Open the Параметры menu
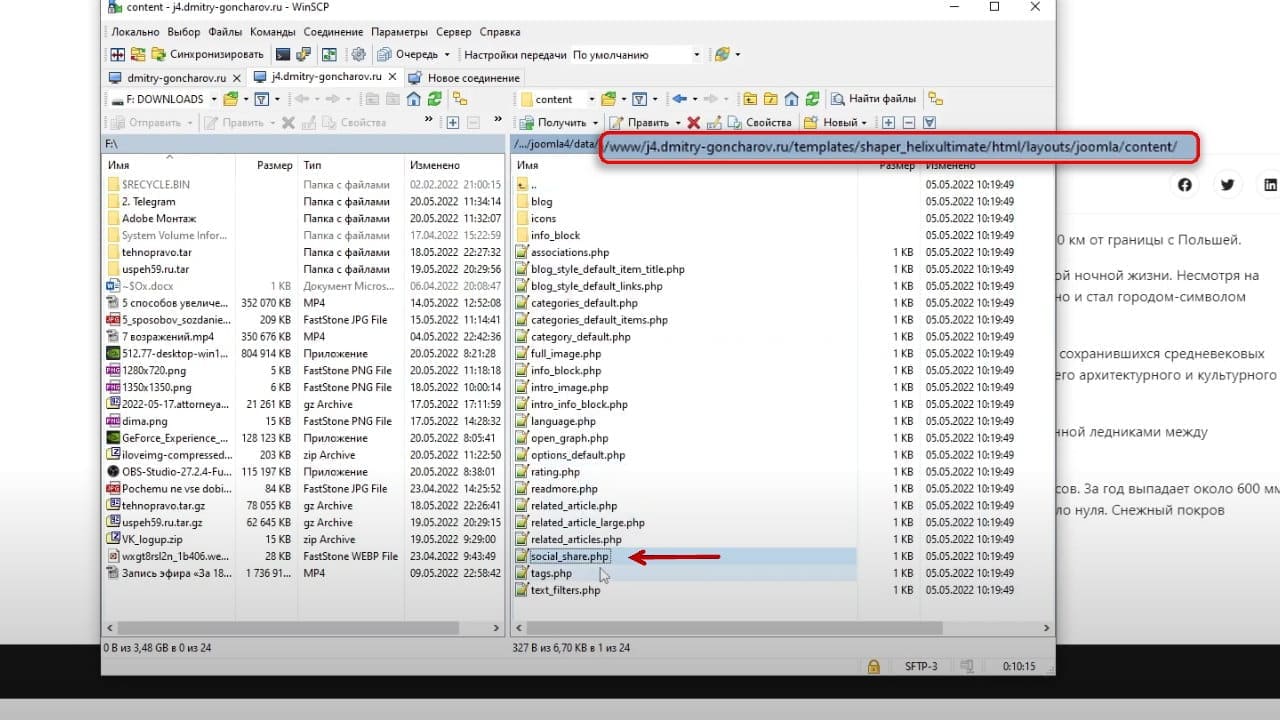 pos(401,32)
